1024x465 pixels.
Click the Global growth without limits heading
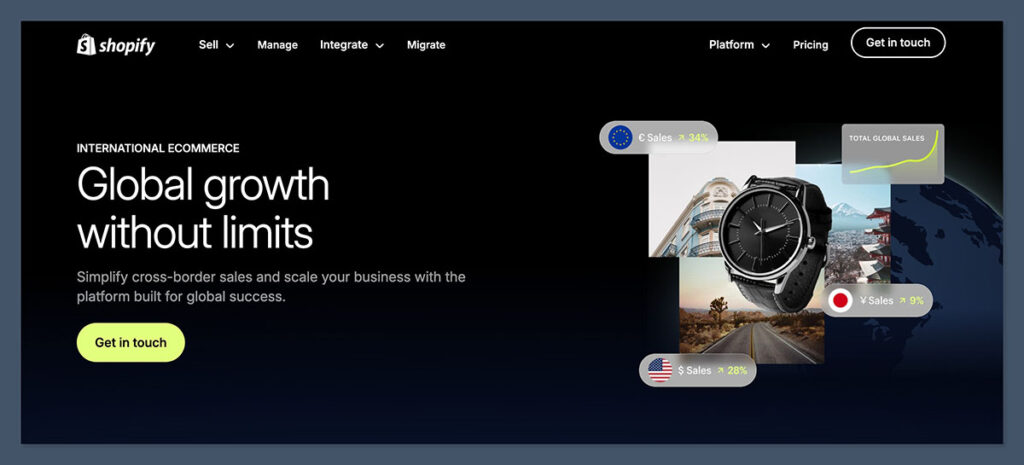203,209
